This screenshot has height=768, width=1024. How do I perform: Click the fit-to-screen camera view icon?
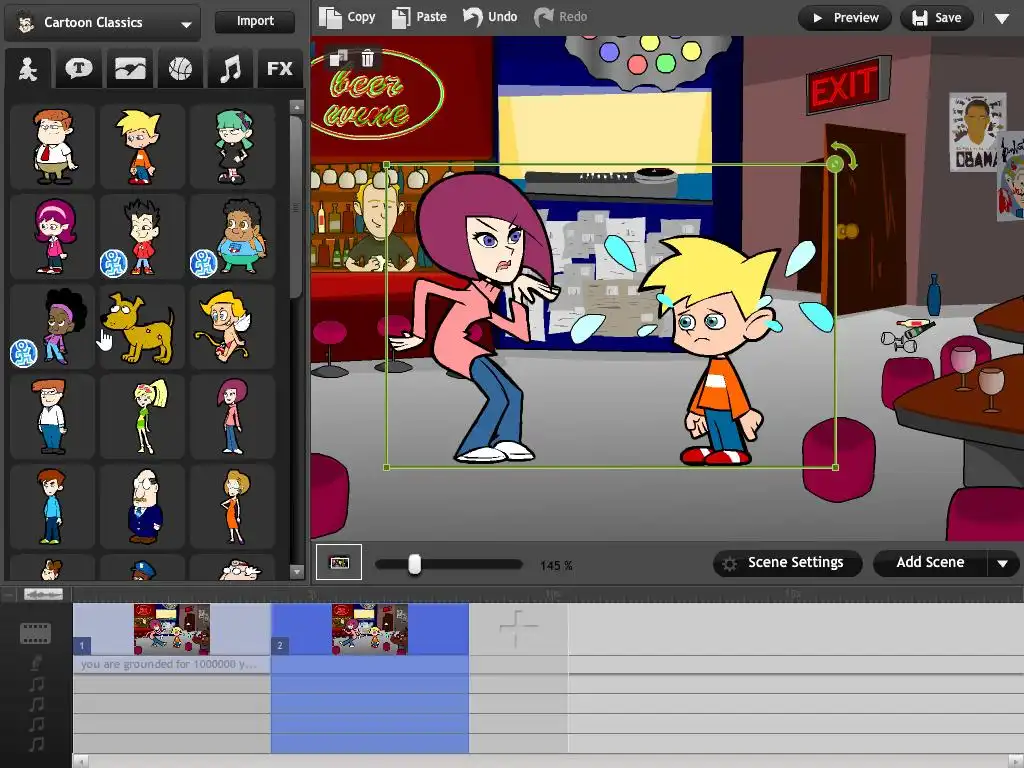click(339, 562)
